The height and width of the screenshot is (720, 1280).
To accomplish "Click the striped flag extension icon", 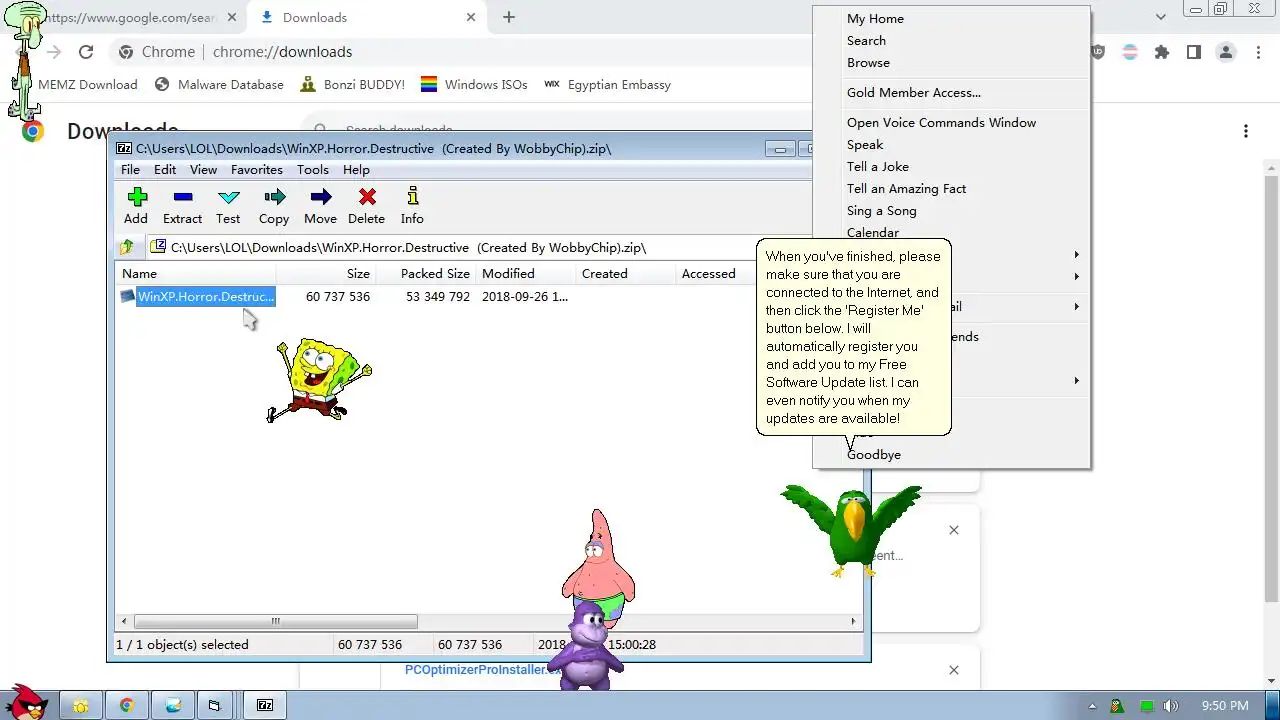I will click(1130, 52).
